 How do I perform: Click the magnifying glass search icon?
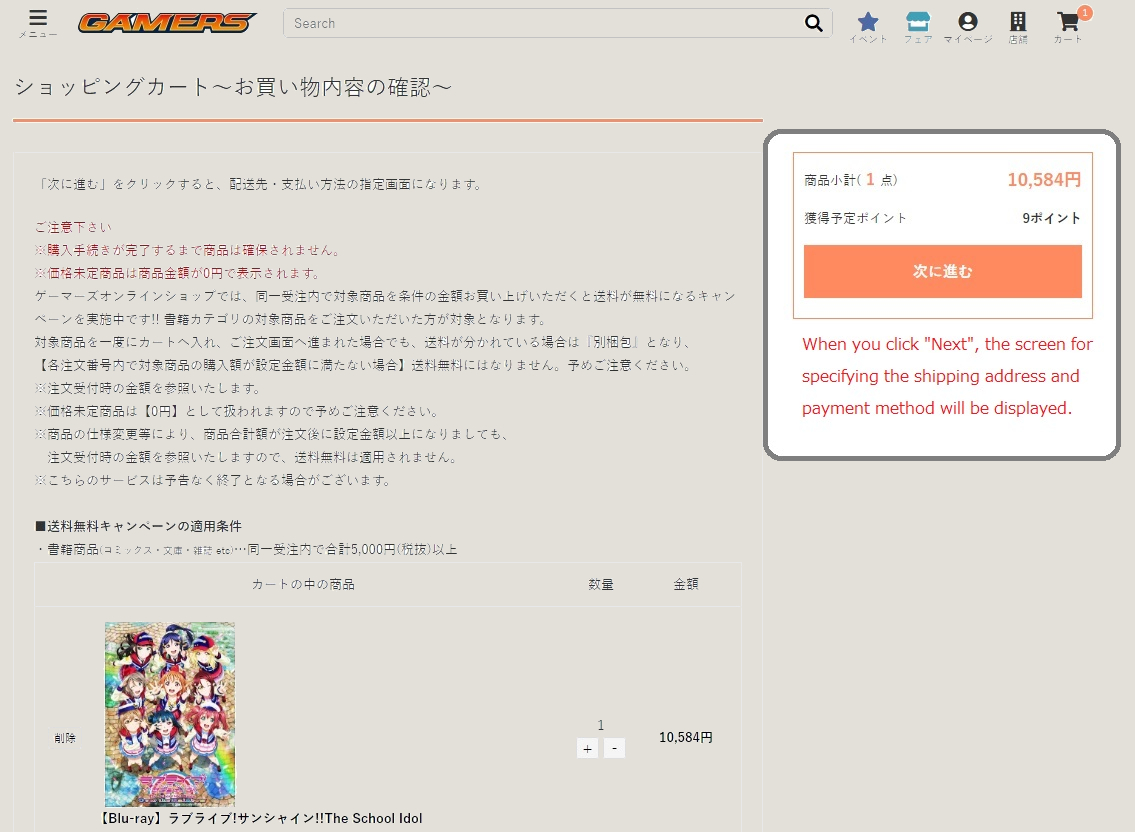(814, 23)
